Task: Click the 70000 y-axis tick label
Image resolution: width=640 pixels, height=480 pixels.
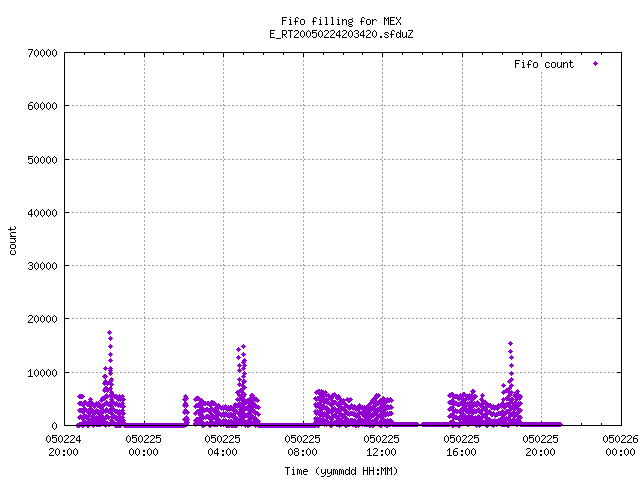Action: tap(42, 53)
